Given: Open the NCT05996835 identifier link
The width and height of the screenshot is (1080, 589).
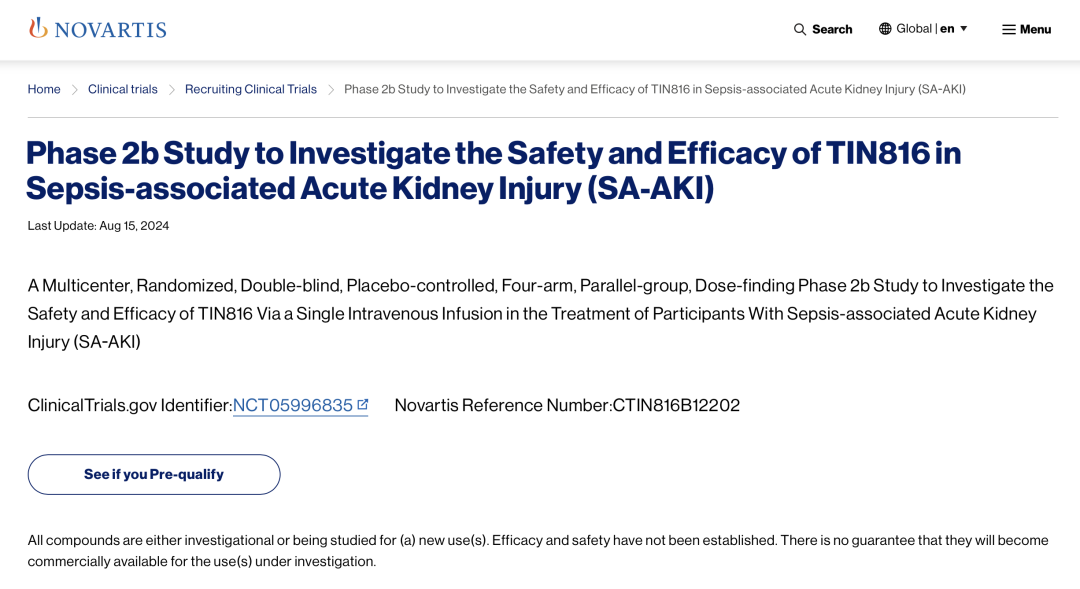Looking at the screenshot, I should pos(293,405).
